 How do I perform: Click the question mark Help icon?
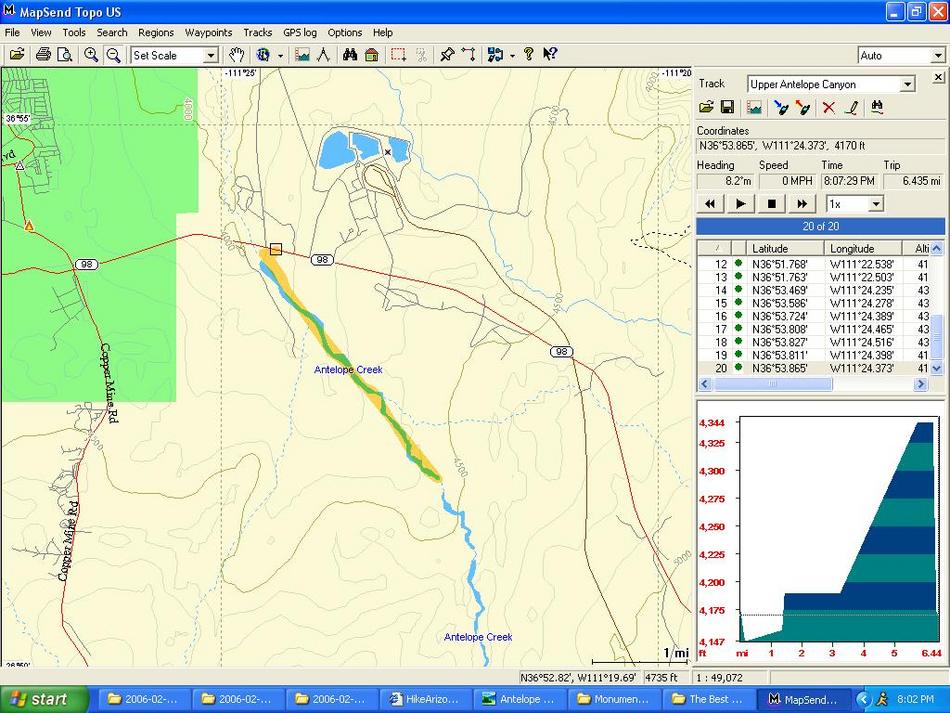[x=528, y=55]
